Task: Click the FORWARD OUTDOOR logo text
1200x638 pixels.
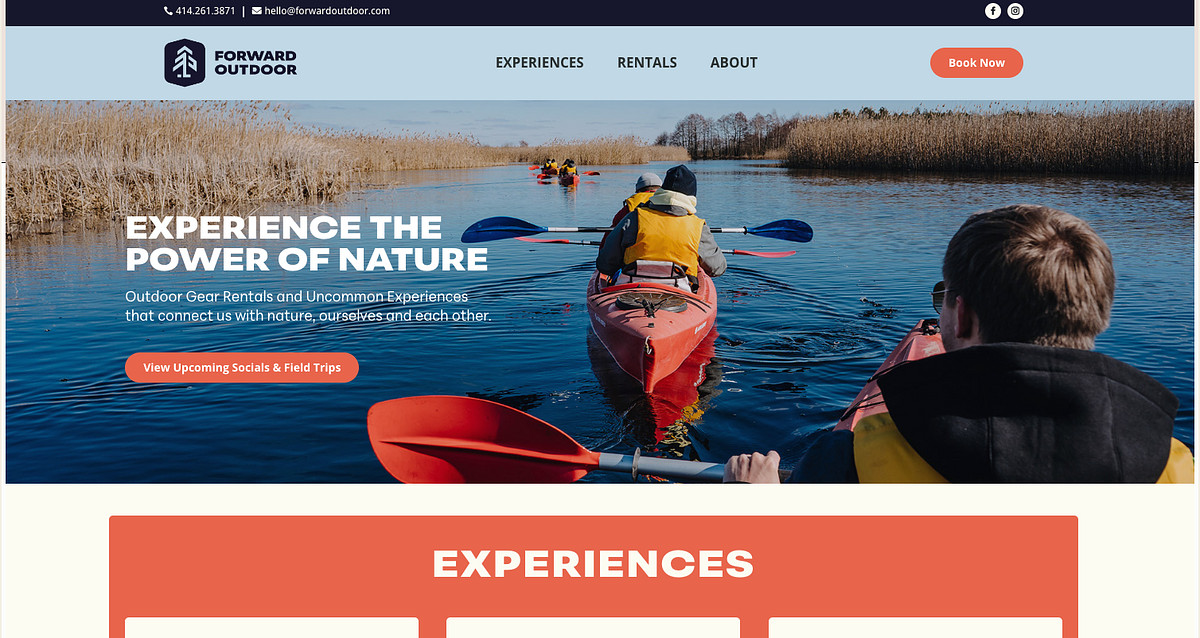Action: (x=255, y=63)
